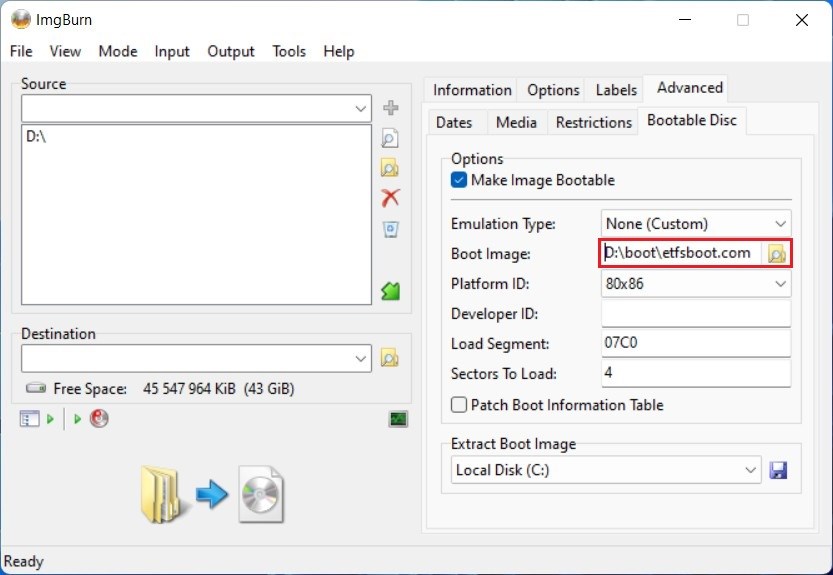
Task: Switch to the Restrictions tab
Action: [594, 122]
